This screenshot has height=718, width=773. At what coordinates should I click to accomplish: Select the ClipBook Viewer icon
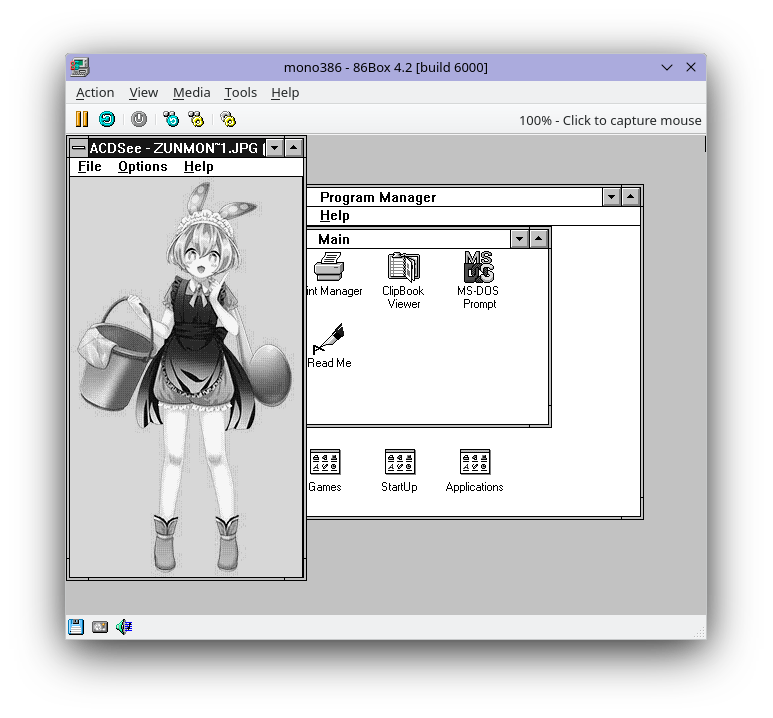click(x=403, y=280)
